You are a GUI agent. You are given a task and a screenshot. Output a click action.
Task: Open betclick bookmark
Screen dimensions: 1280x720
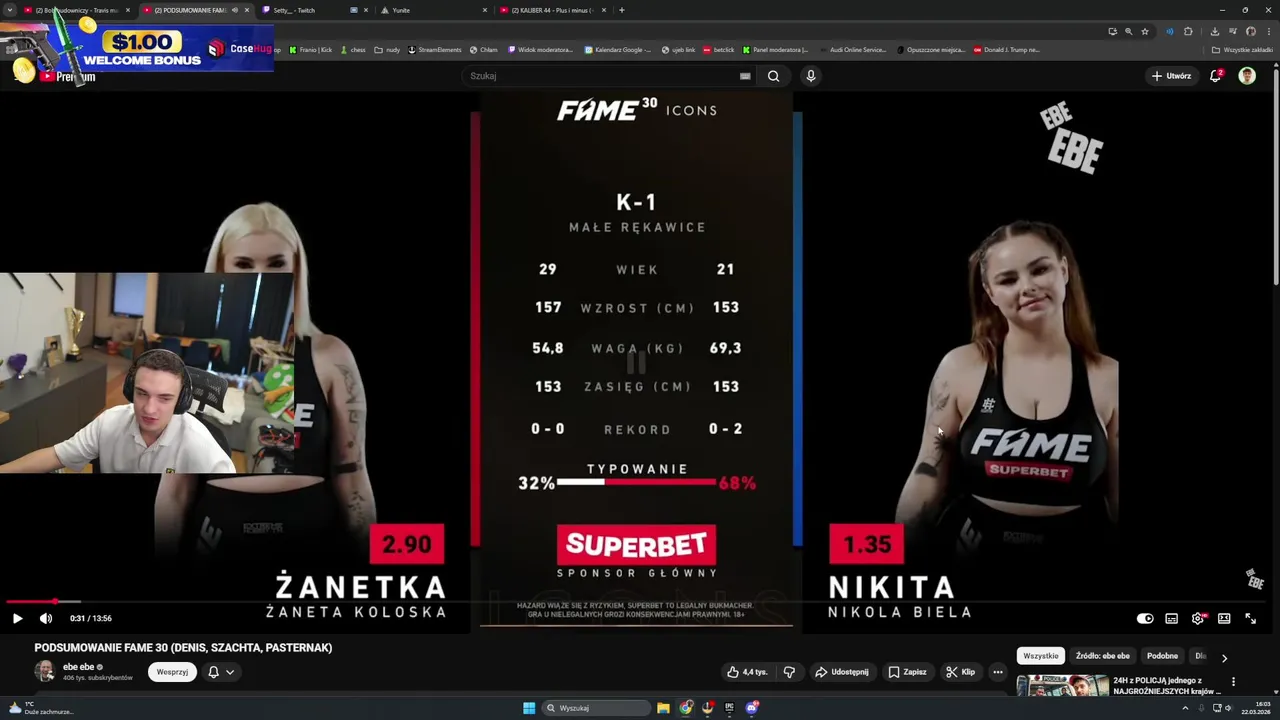tap(719, 49)
